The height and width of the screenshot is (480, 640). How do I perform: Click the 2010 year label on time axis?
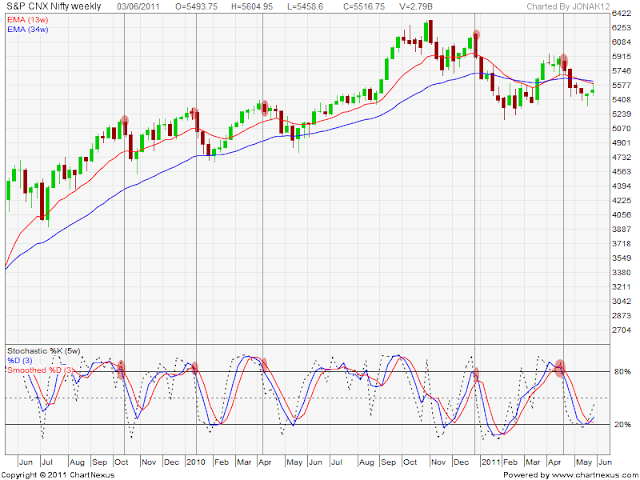coord(196,462)
